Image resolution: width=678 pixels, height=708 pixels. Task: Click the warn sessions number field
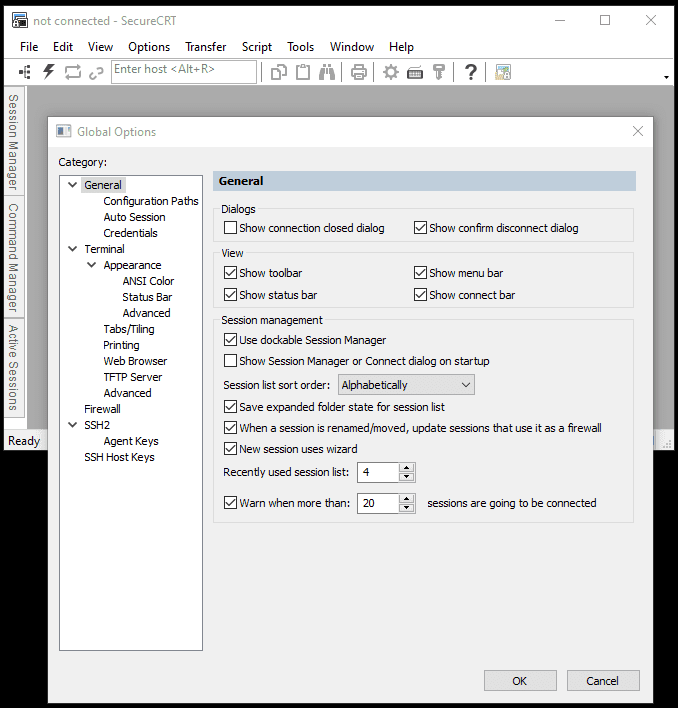(378, 503)
